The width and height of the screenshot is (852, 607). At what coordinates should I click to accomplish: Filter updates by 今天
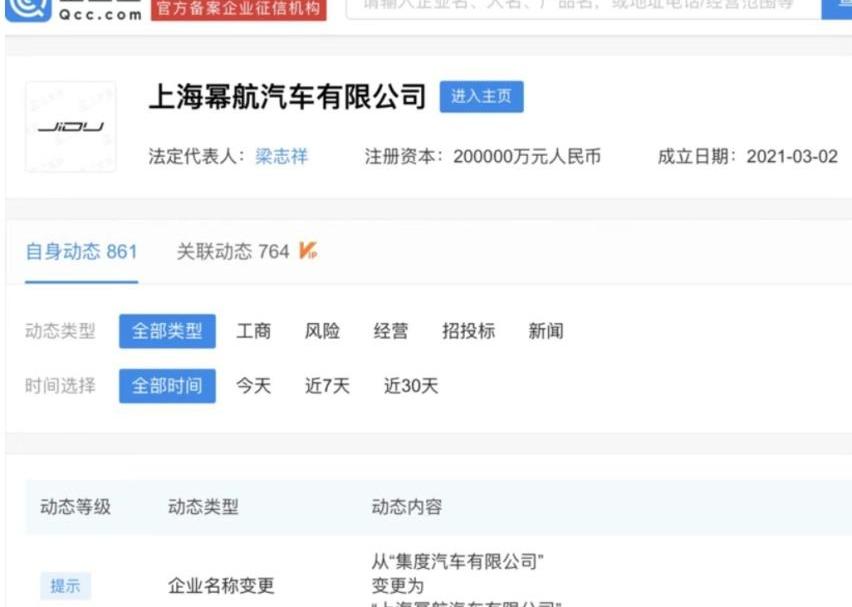[253, 386]
